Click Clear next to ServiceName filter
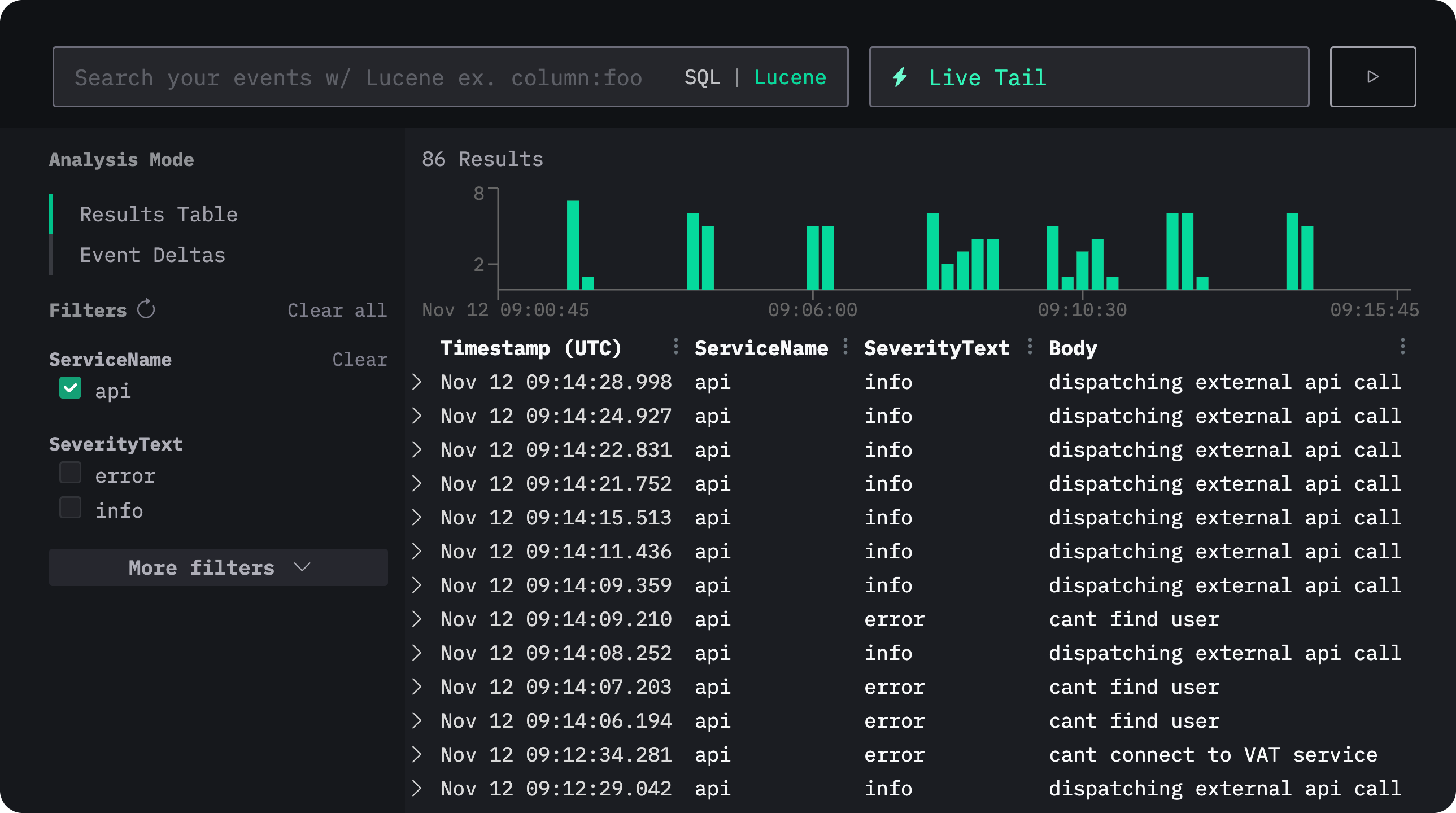 click(x=360, y=359)
